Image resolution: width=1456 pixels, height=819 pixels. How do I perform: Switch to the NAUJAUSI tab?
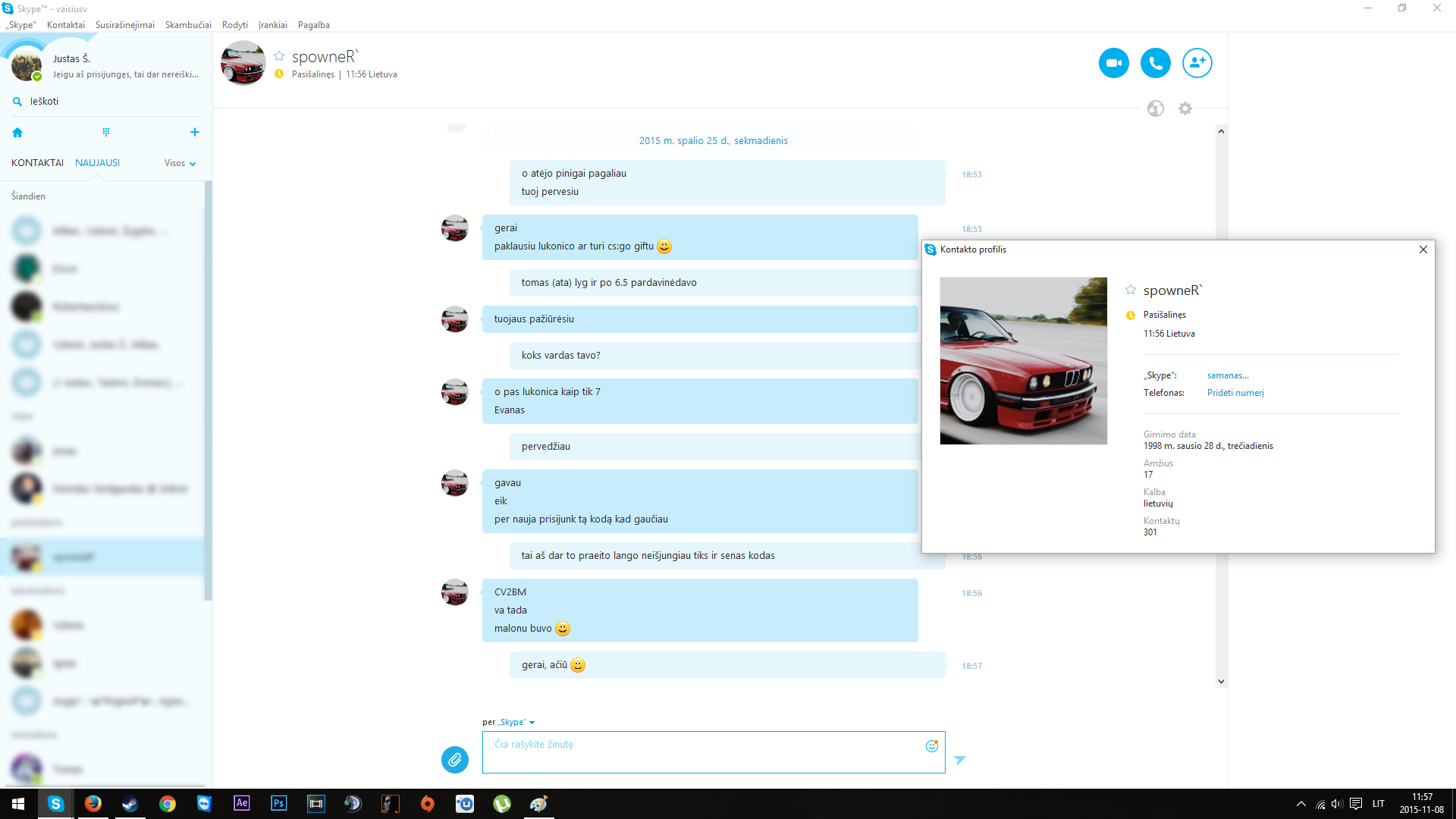(x=97, y=163)
